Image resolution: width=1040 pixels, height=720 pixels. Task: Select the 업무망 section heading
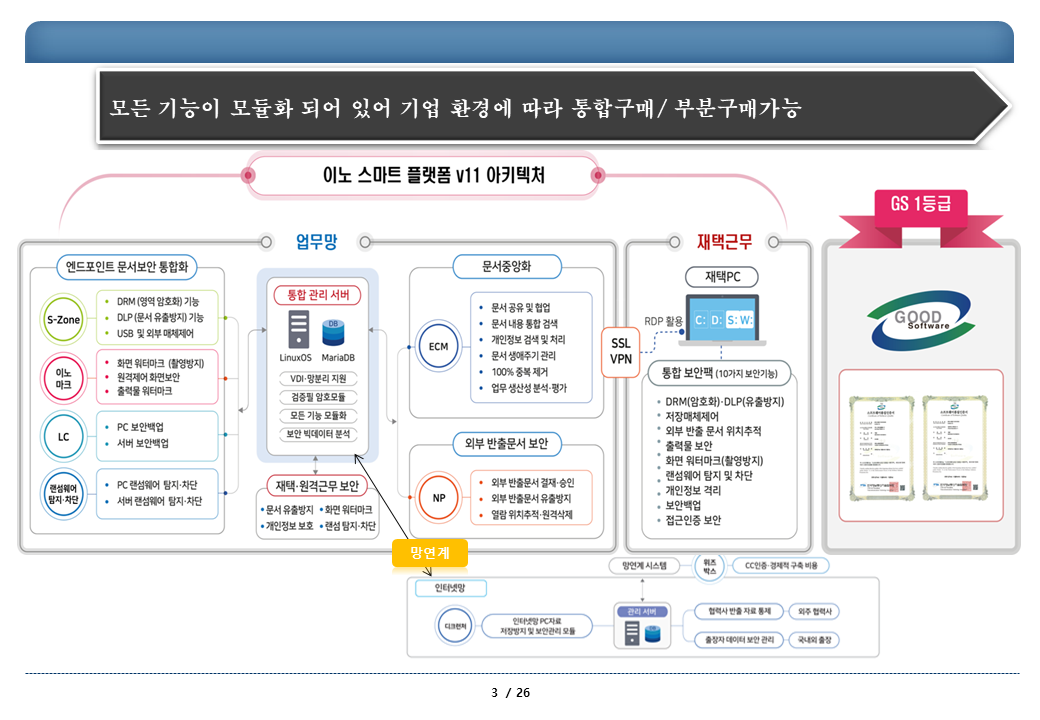click(x=316, y=241)
